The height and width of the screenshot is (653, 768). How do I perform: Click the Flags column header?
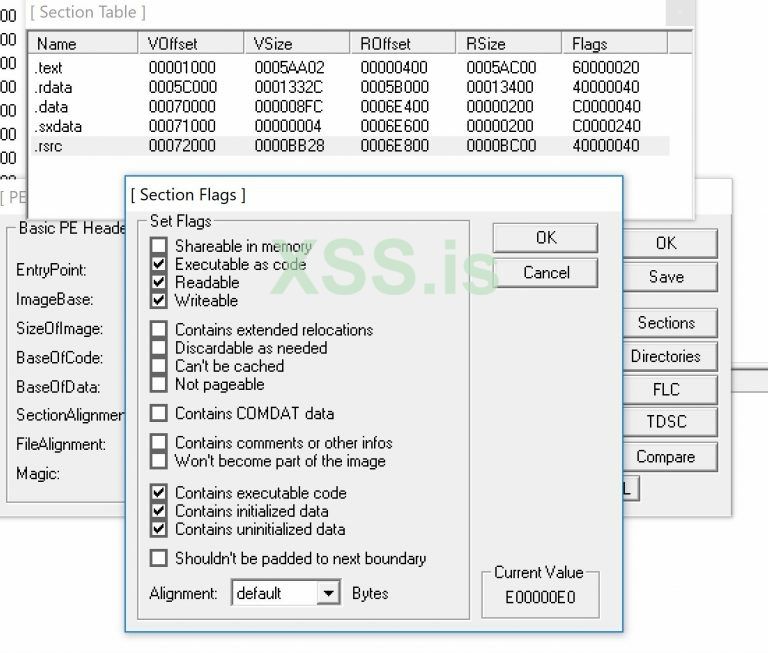tap(614, 44)
